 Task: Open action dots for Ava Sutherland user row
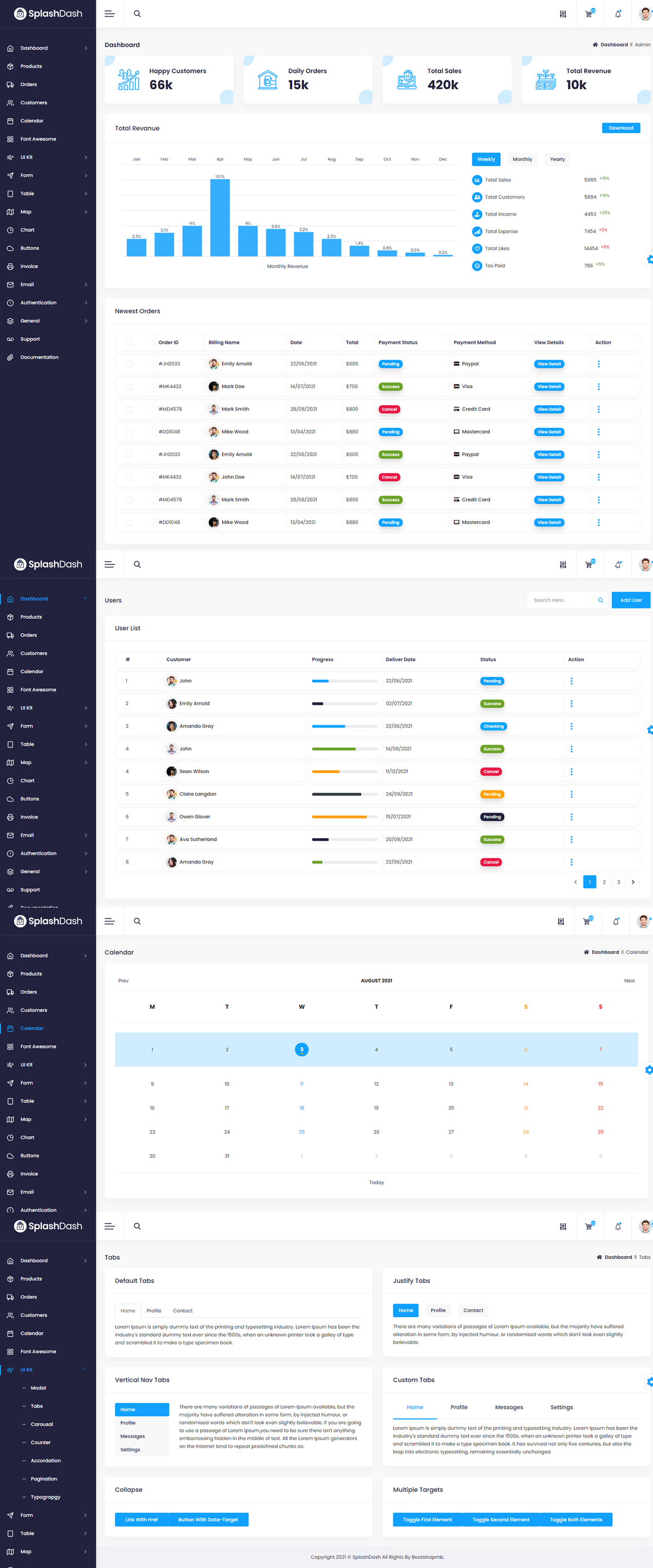coord(571,839)
